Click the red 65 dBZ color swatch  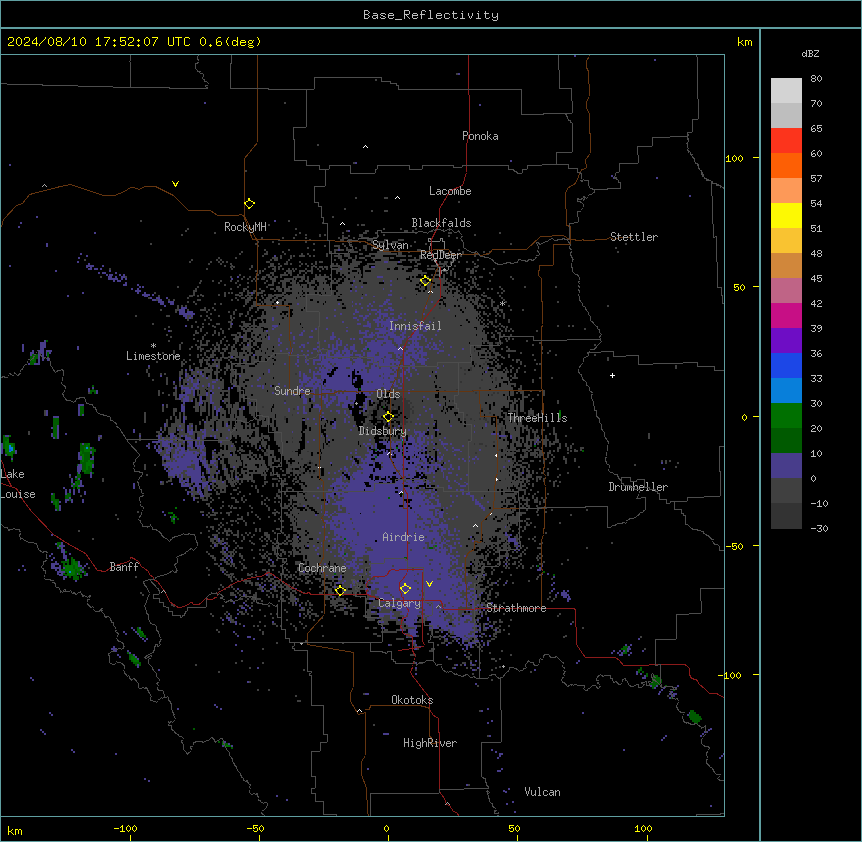[786, 141]
